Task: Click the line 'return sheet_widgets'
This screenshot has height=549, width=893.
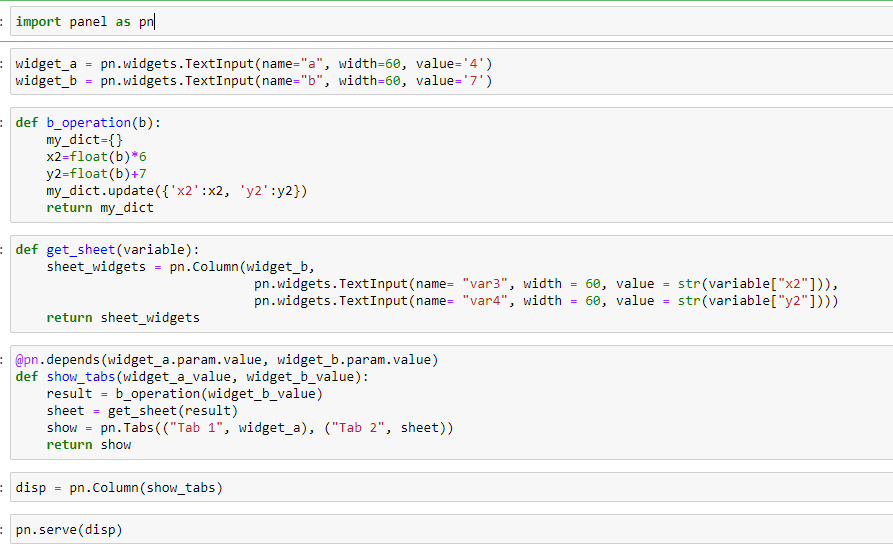Action: pyautogui.click(x=123, y=318)
